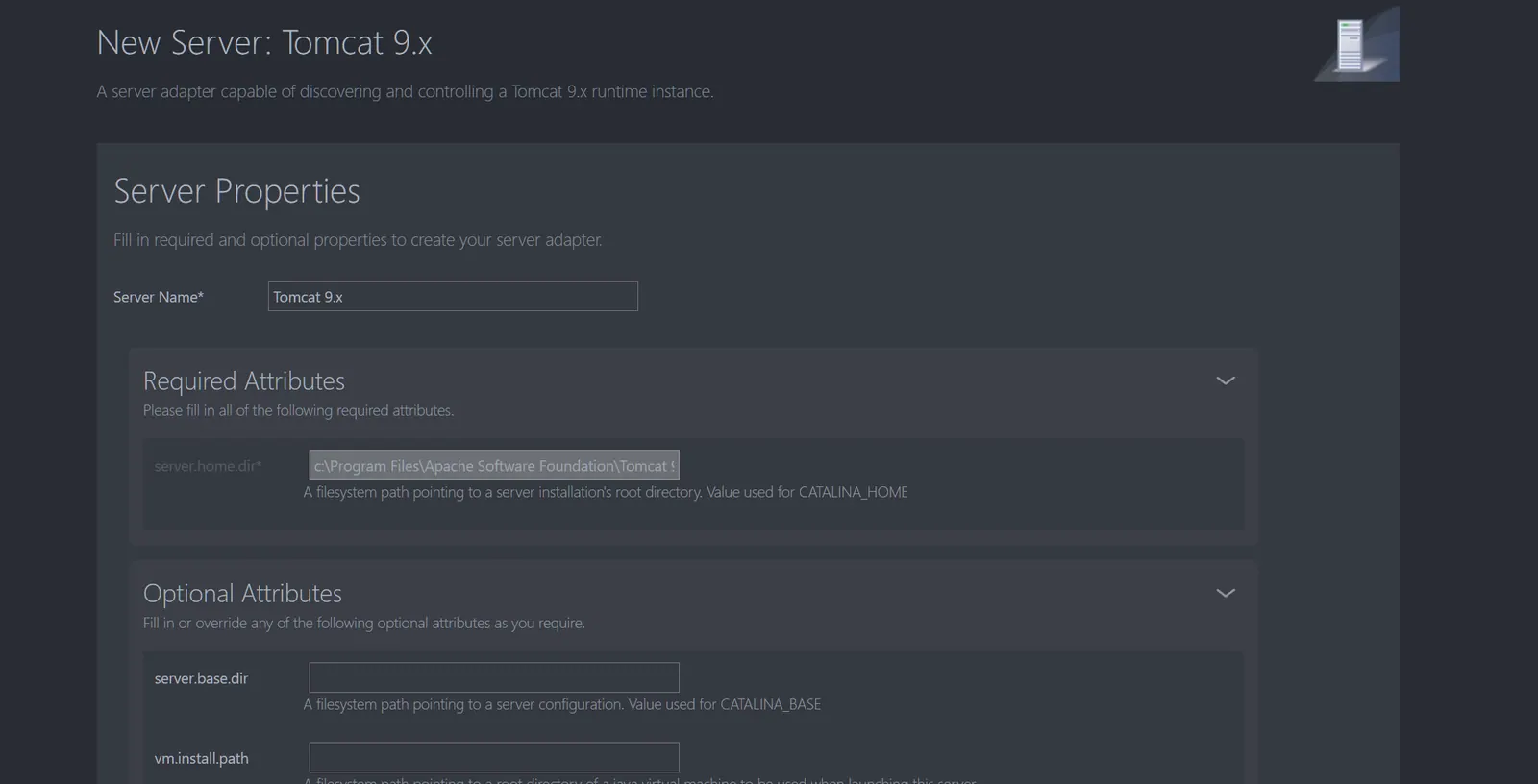Click the New Server: Tomcat 9.x title
Image resolution: width=1538 pixels, height=784 pixels.
coord(264,42)
